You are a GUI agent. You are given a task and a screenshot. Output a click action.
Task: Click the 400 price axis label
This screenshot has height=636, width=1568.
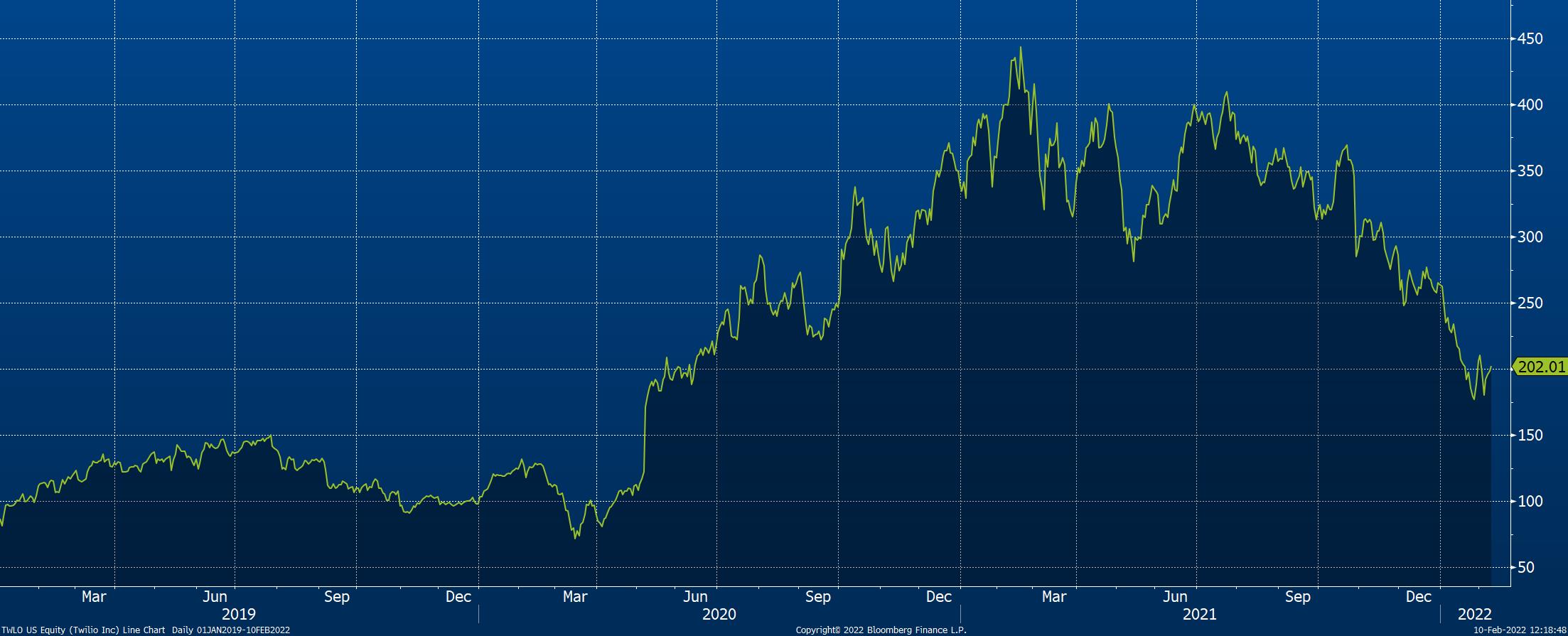(x=1530, y=105)
